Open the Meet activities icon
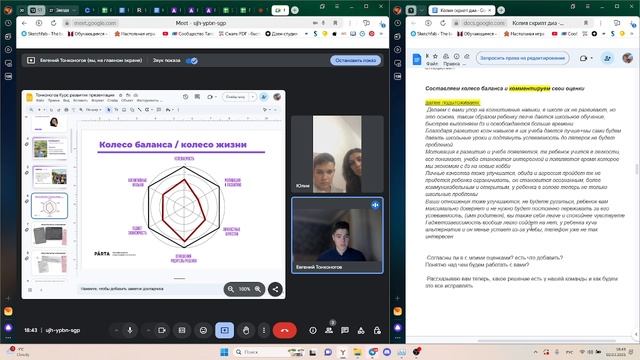The width and height of the screenshot is (640, 360). pos(361,331)
